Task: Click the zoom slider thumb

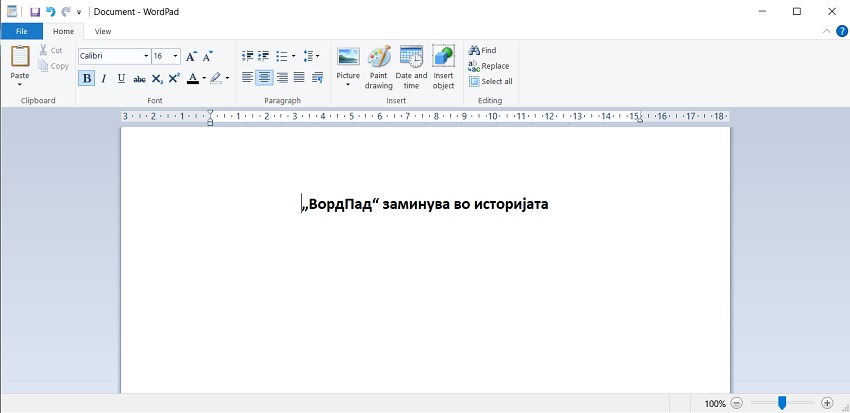Action: tap(782, 403)
